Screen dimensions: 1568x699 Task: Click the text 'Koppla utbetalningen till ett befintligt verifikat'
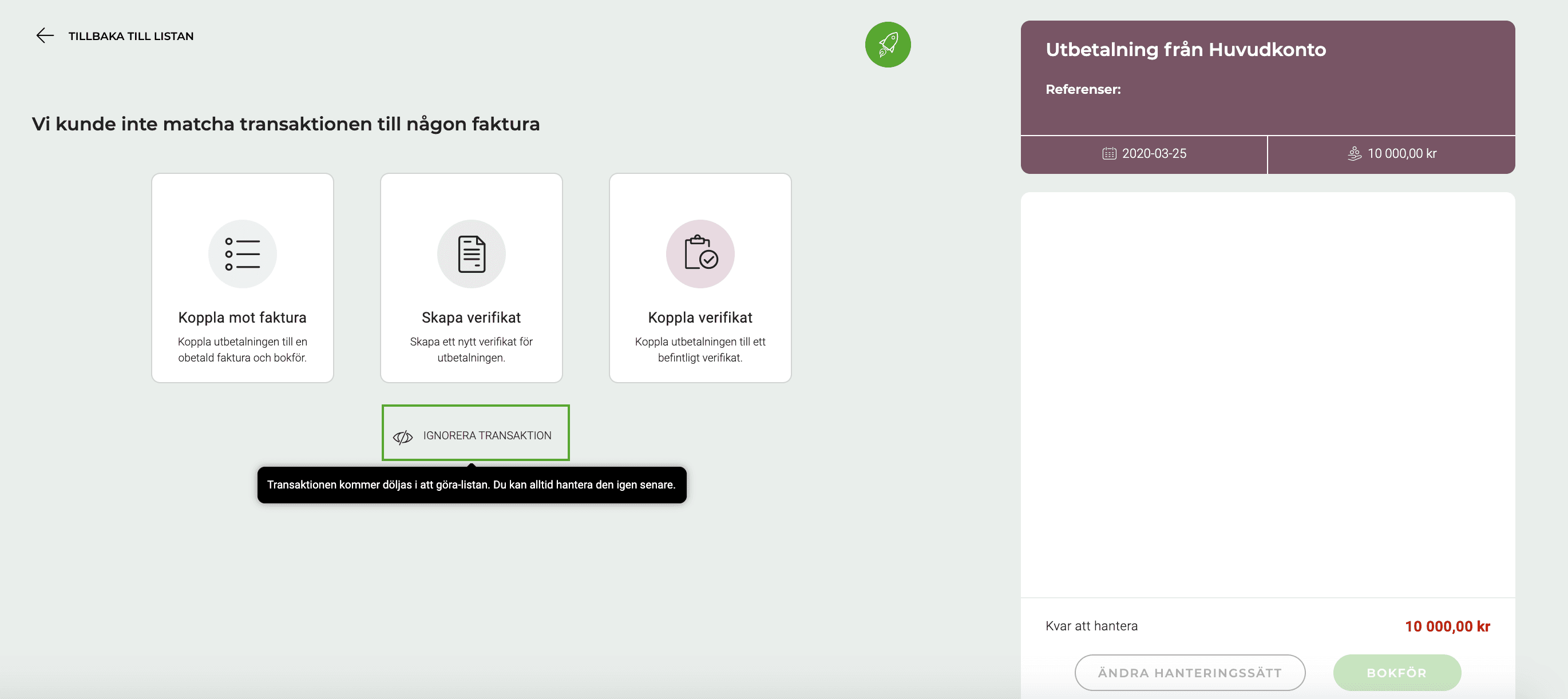(x=700, y=350)
